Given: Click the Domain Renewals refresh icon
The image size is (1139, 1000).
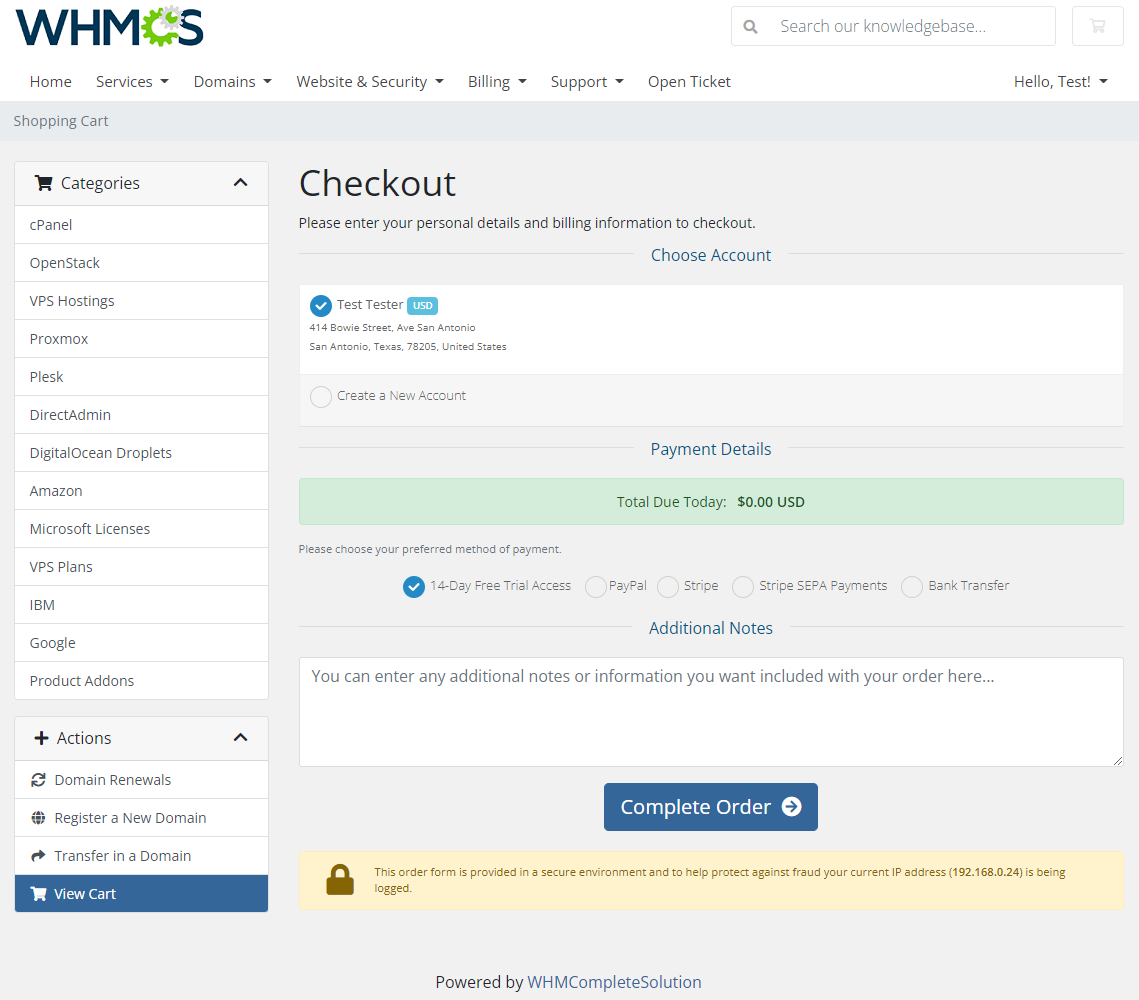Looking at the screenshot, I should [x=37, y=779].
